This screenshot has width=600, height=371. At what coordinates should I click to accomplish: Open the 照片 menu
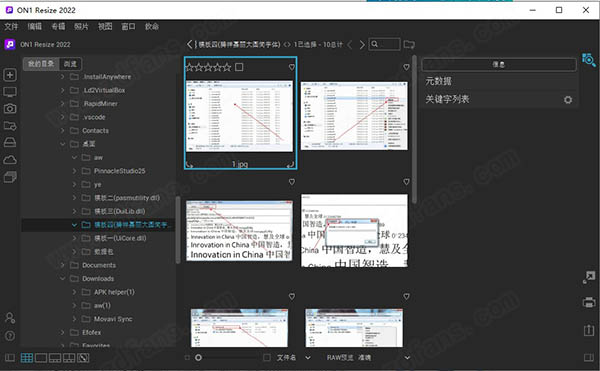click(81, 26)
